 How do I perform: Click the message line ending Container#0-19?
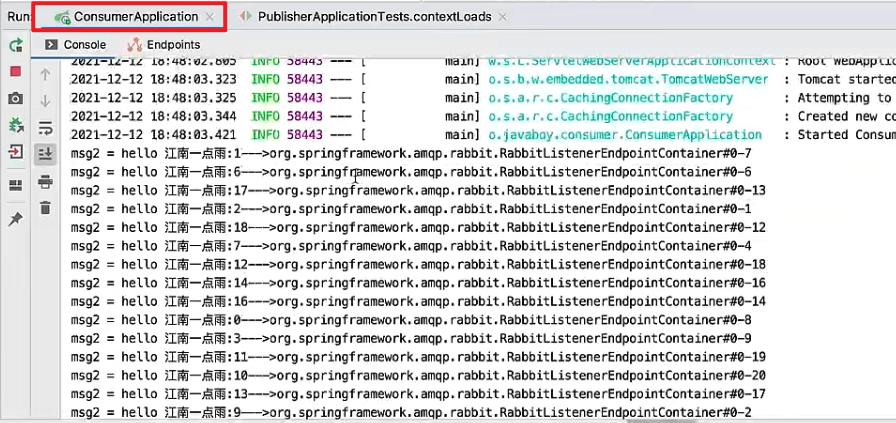[418, 357]
